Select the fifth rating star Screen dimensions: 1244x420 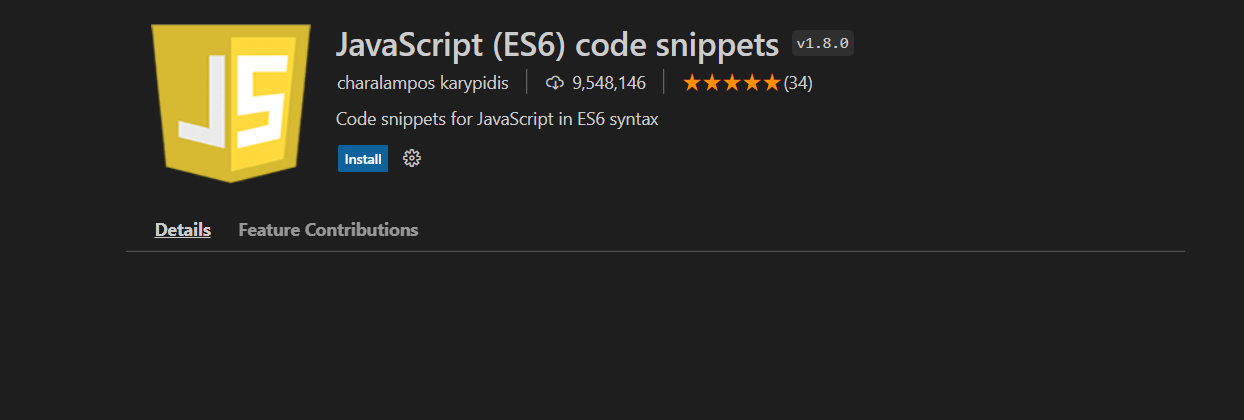(x=771, y=83)
